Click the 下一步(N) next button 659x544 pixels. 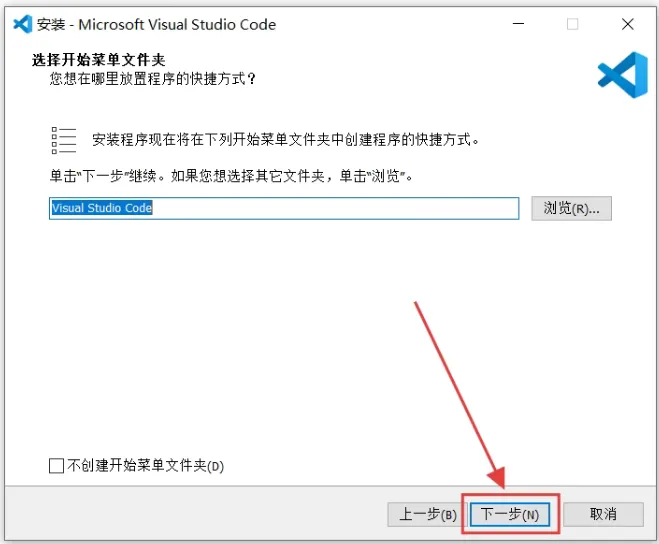(510, 514)
